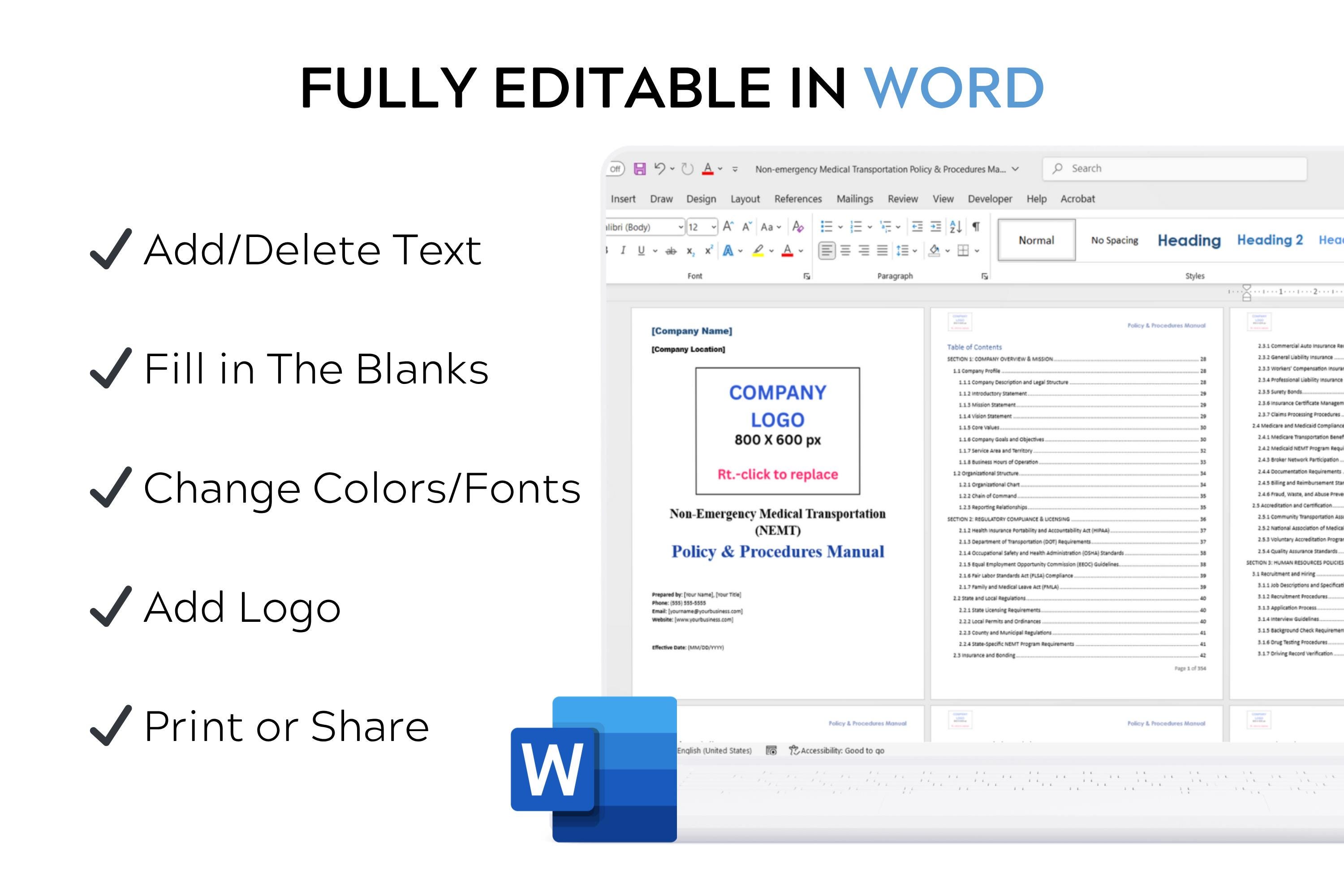The image size is (1344, 896).
Task: Increase the font size
Action: tap(728, 226)
